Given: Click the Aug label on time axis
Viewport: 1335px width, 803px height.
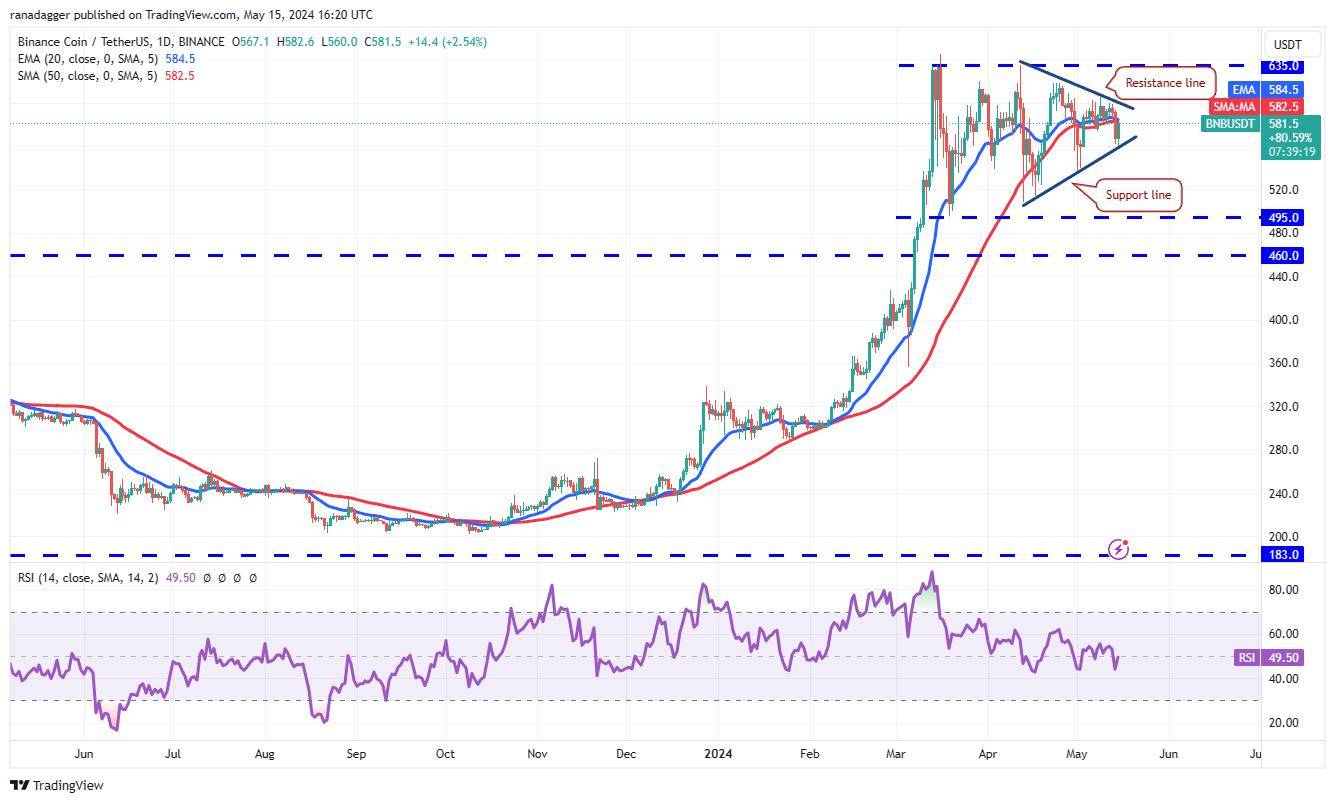Looking at the screenshot, I should (265, 754).
